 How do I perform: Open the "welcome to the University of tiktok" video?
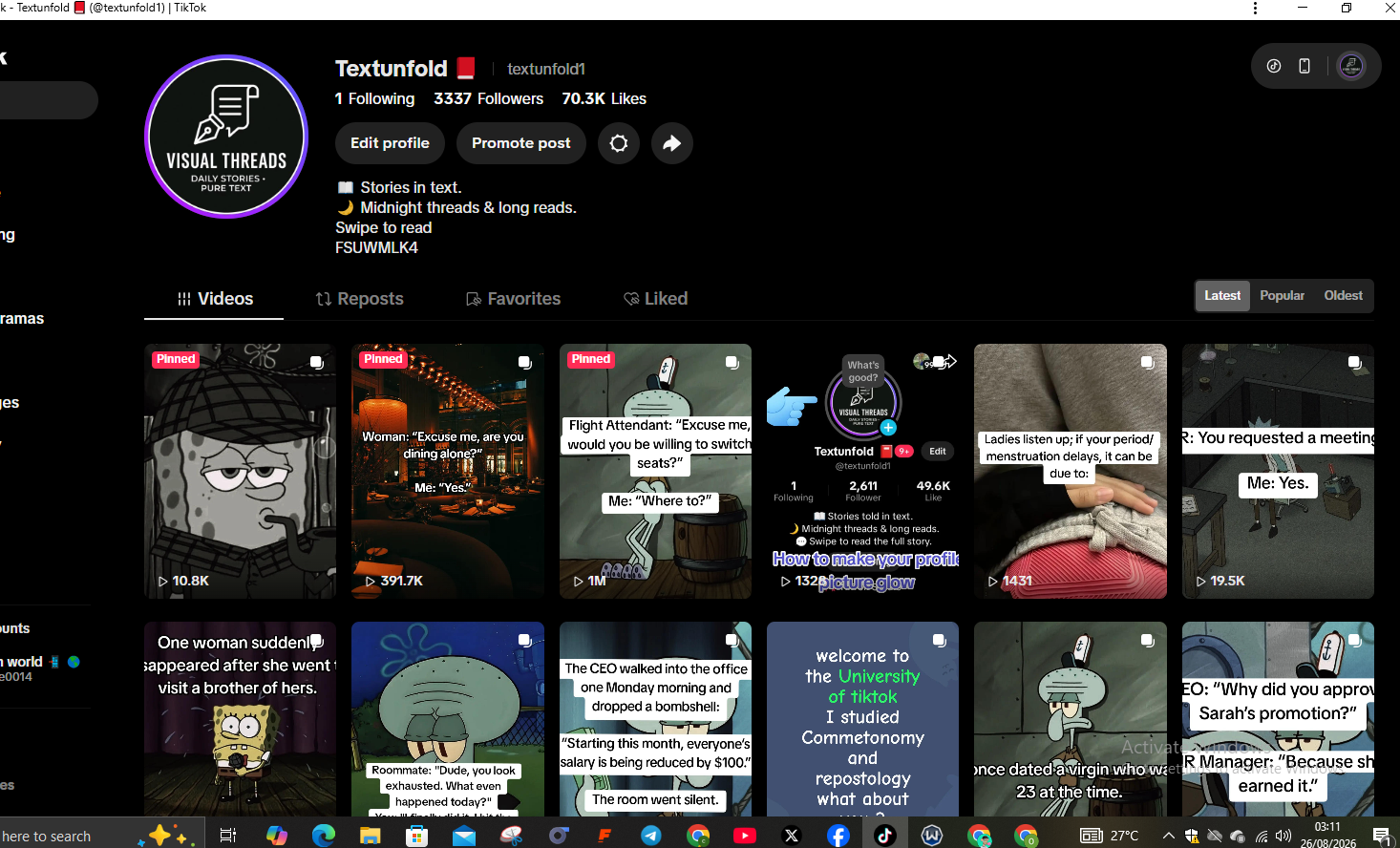[x=863, y=719]
